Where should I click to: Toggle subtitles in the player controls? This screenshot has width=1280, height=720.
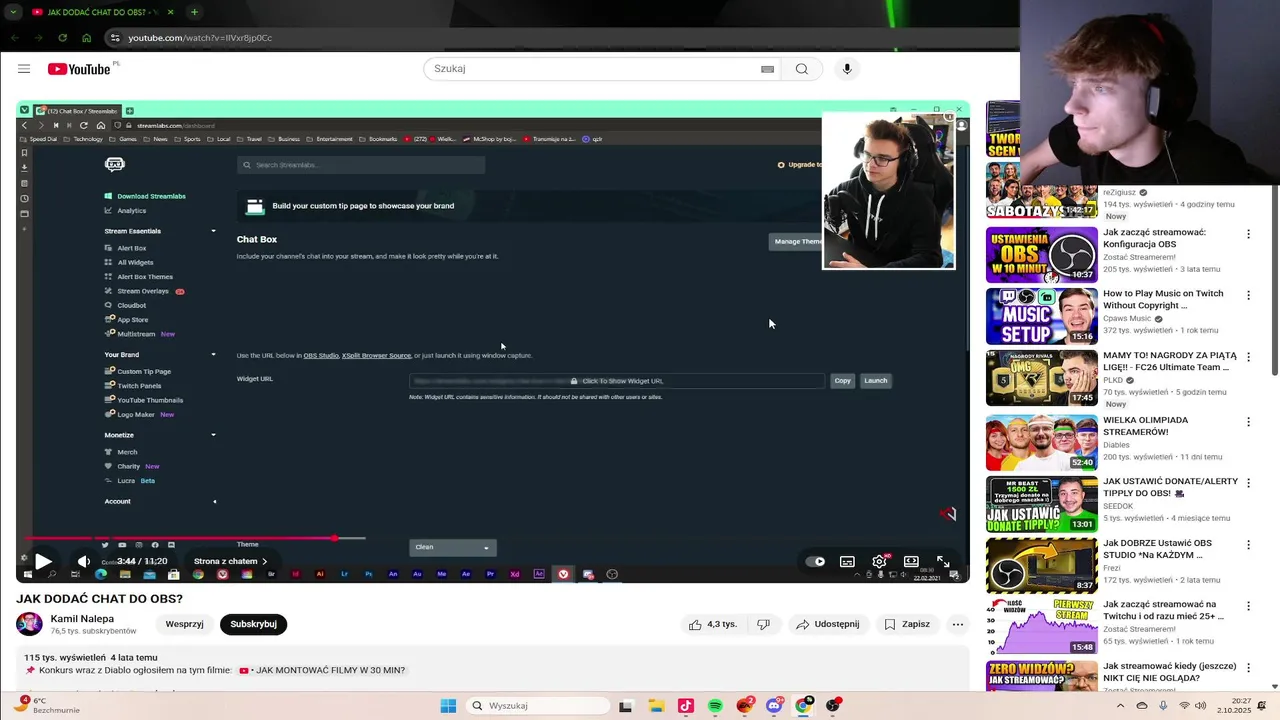[847, 562]
